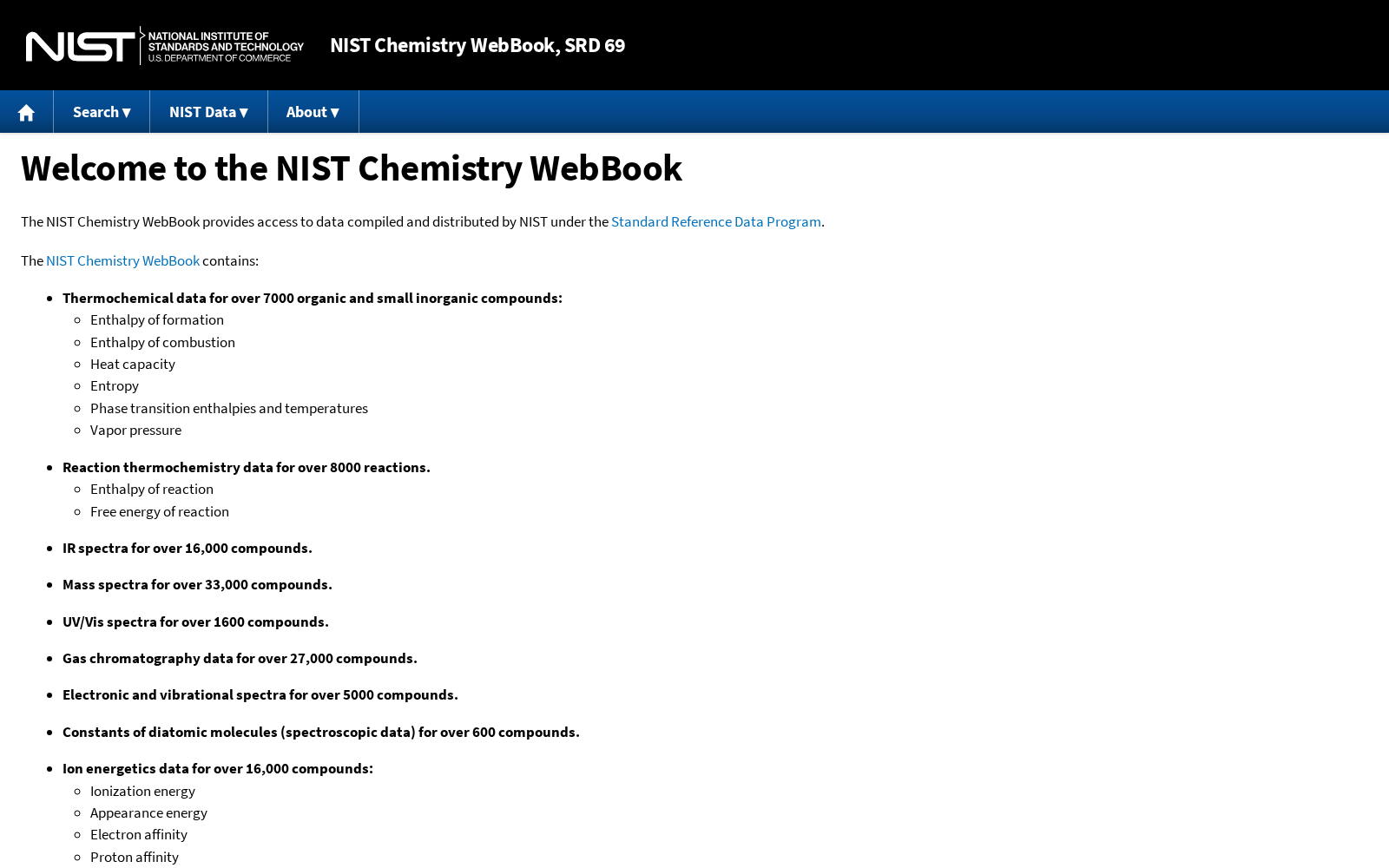Open the Search dropdown menu
This screenshot has height=868, width=1389.
pos(102,112)
